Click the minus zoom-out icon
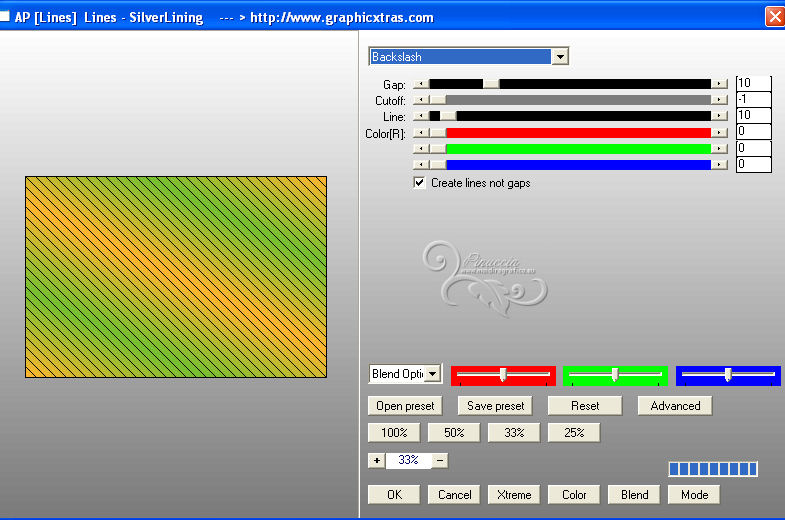 (440, 461)
